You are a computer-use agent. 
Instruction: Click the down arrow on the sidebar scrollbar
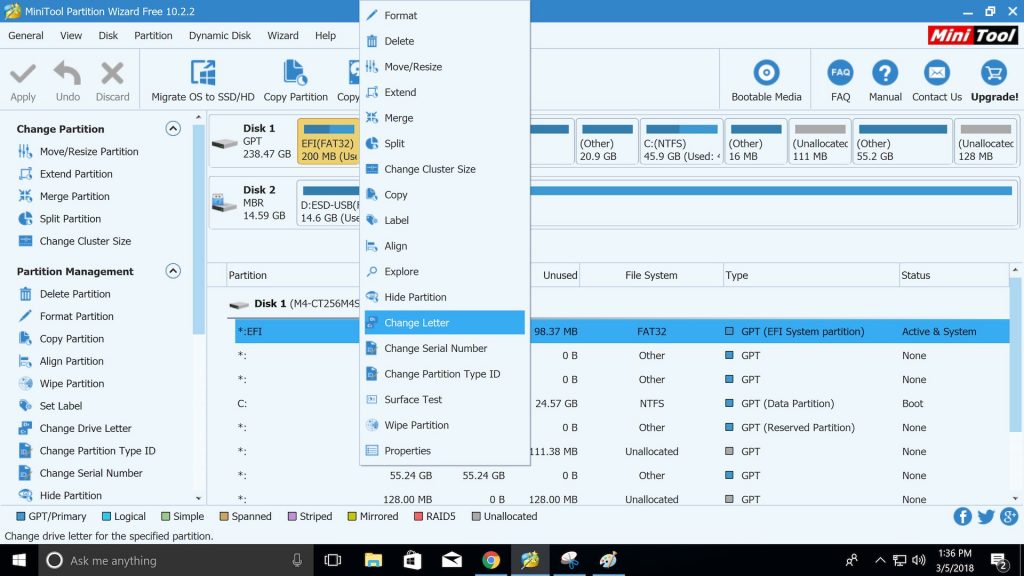pyautogui.click(x=198, y=498)
